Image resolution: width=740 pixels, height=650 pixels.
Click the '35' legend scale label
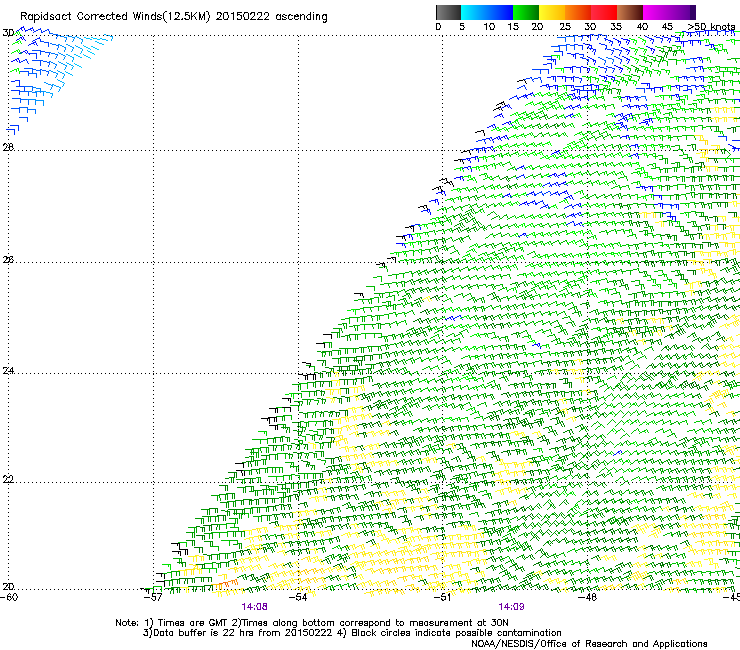pos(616,27)
